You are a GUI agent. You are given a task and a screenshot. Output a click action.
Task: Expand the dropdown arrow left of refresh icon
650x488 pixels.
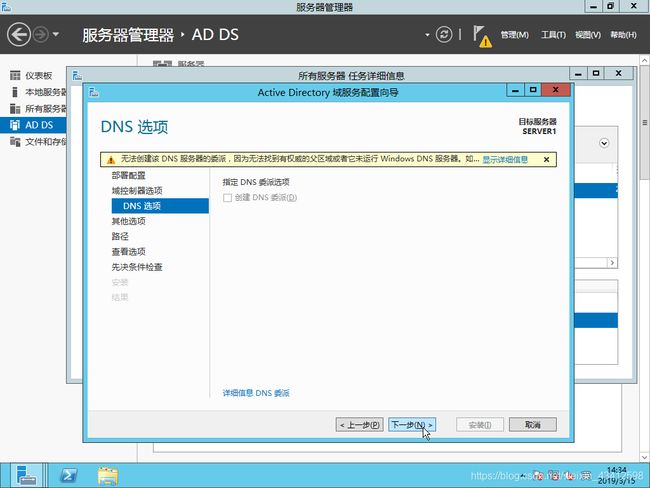(x=427, y=35)
